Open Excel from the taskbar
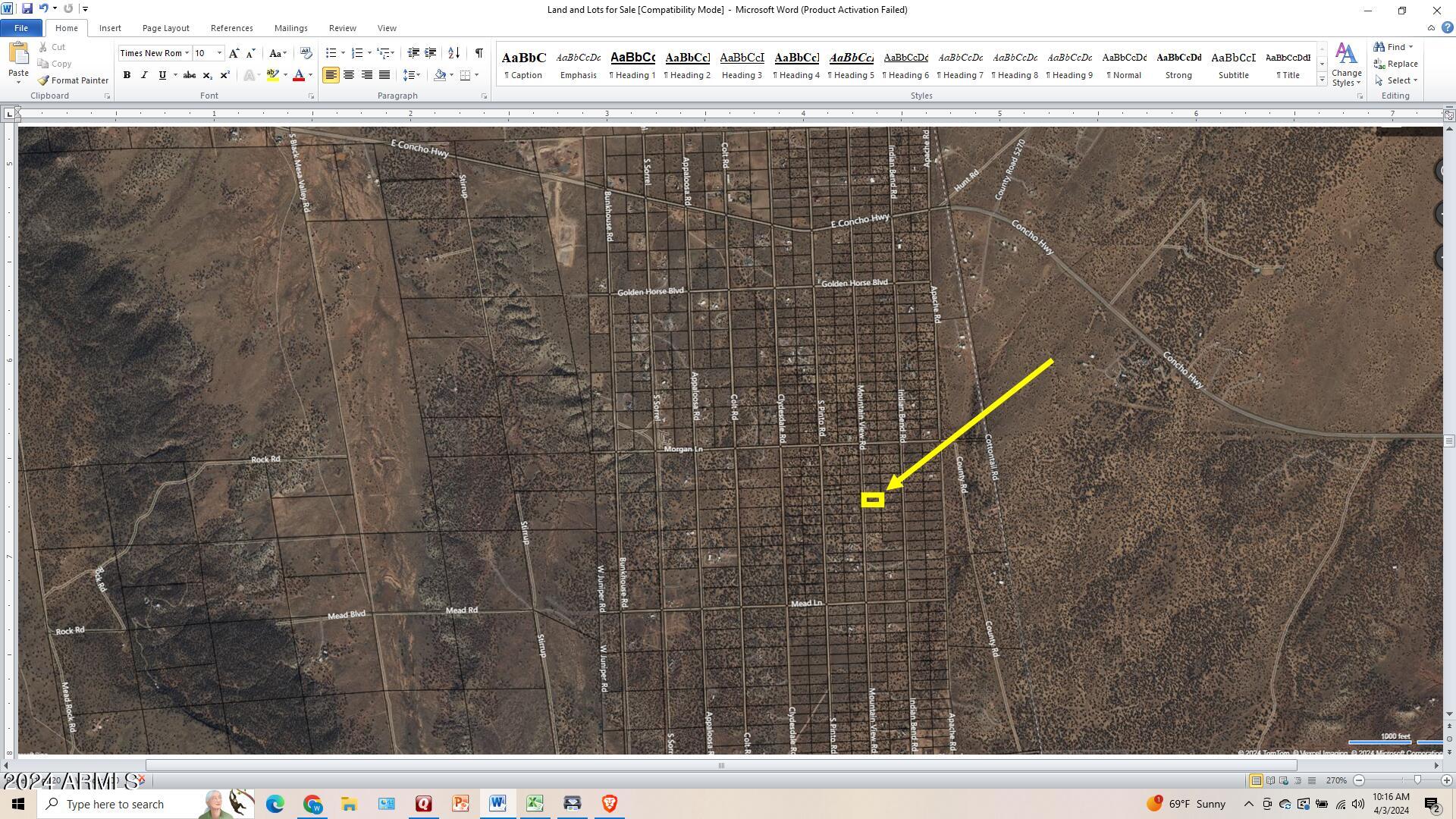Image resolution: width=1456 pixels, height=819 pixels. pyautogui.click(x=535, y=804)
